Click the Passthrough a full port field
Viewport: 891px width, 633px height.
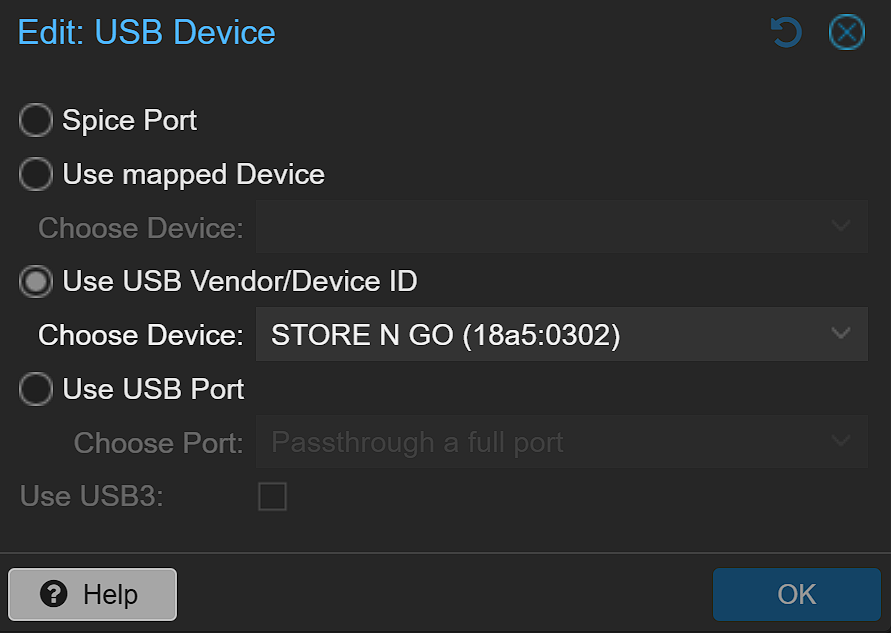(540, 441)
